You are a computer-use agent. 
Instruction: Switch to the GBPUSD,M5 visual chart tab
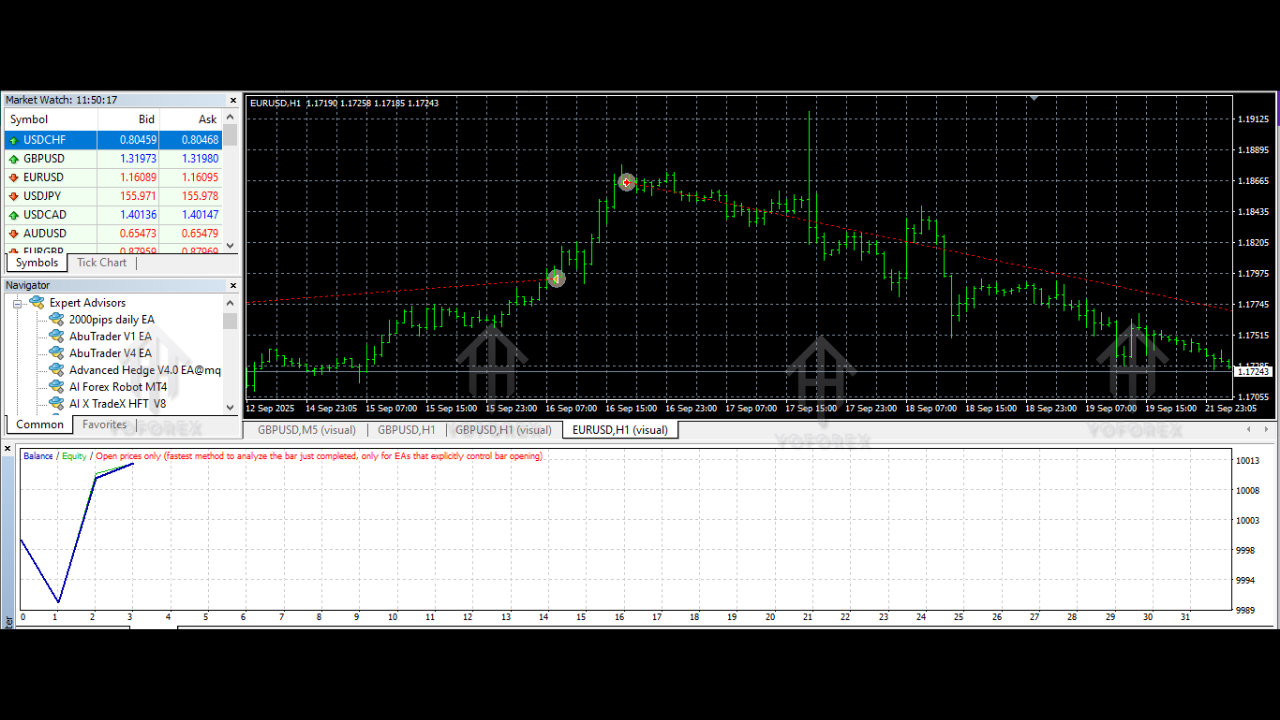pos(306,429)
